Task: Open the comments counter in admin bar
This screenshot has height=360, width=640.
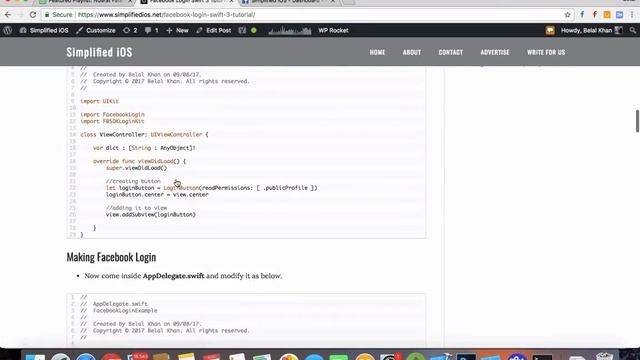Action: [151, 30]
